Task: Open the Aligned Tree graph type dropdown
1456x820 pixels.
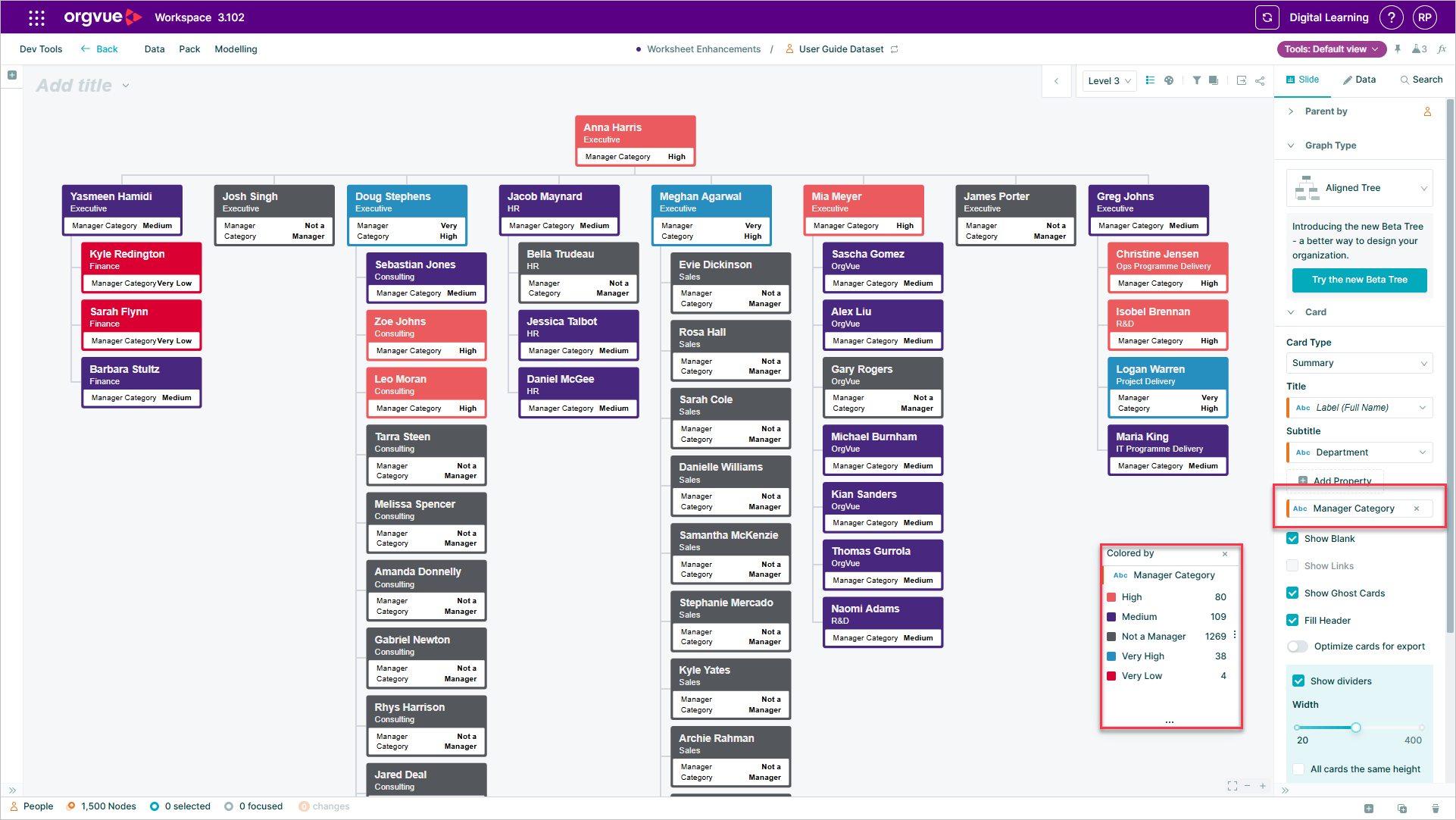Action: pos(1359,188)
